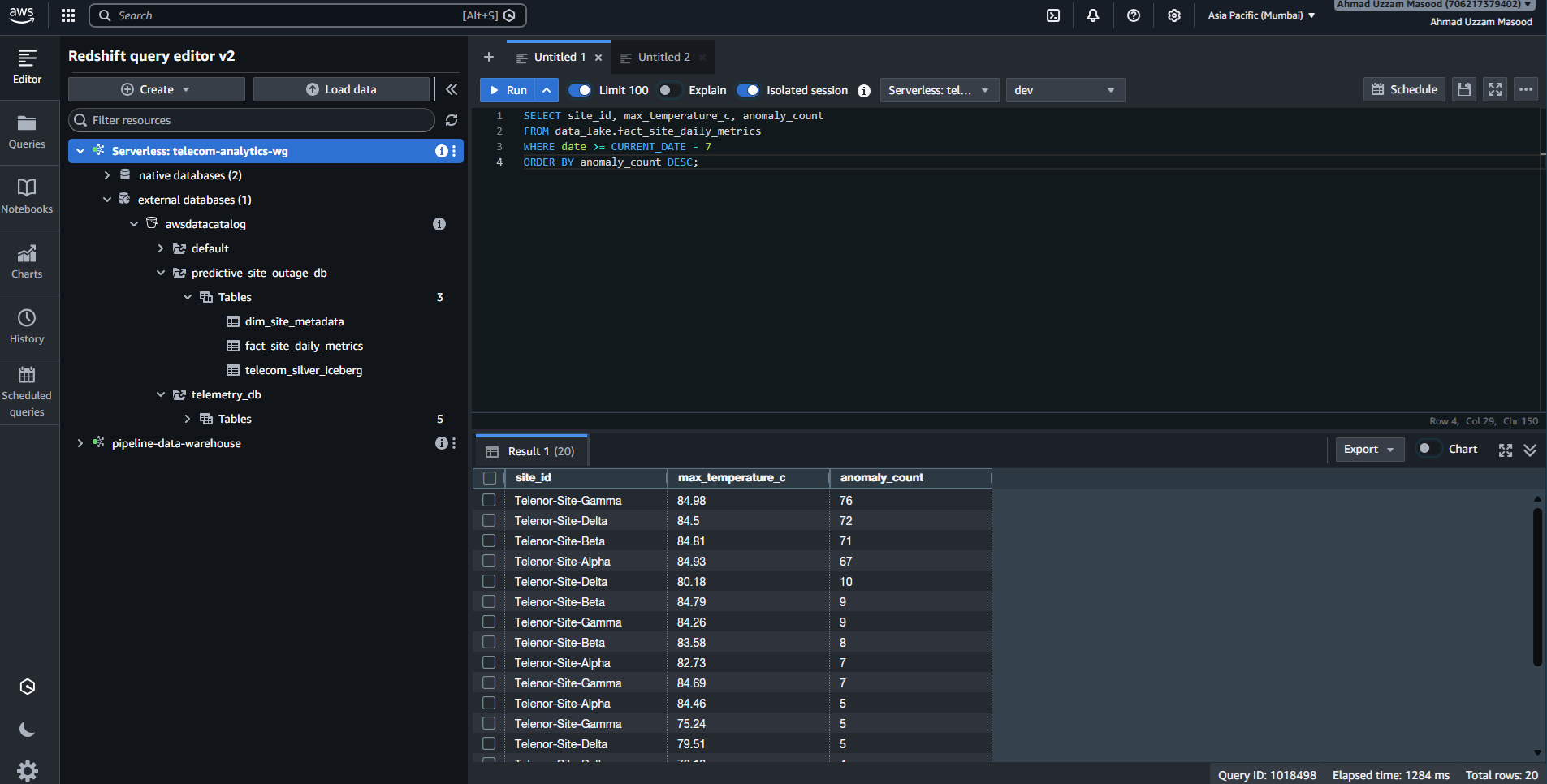
Task: Open the help question-mark icon
Action: [x=1134, y=15]
